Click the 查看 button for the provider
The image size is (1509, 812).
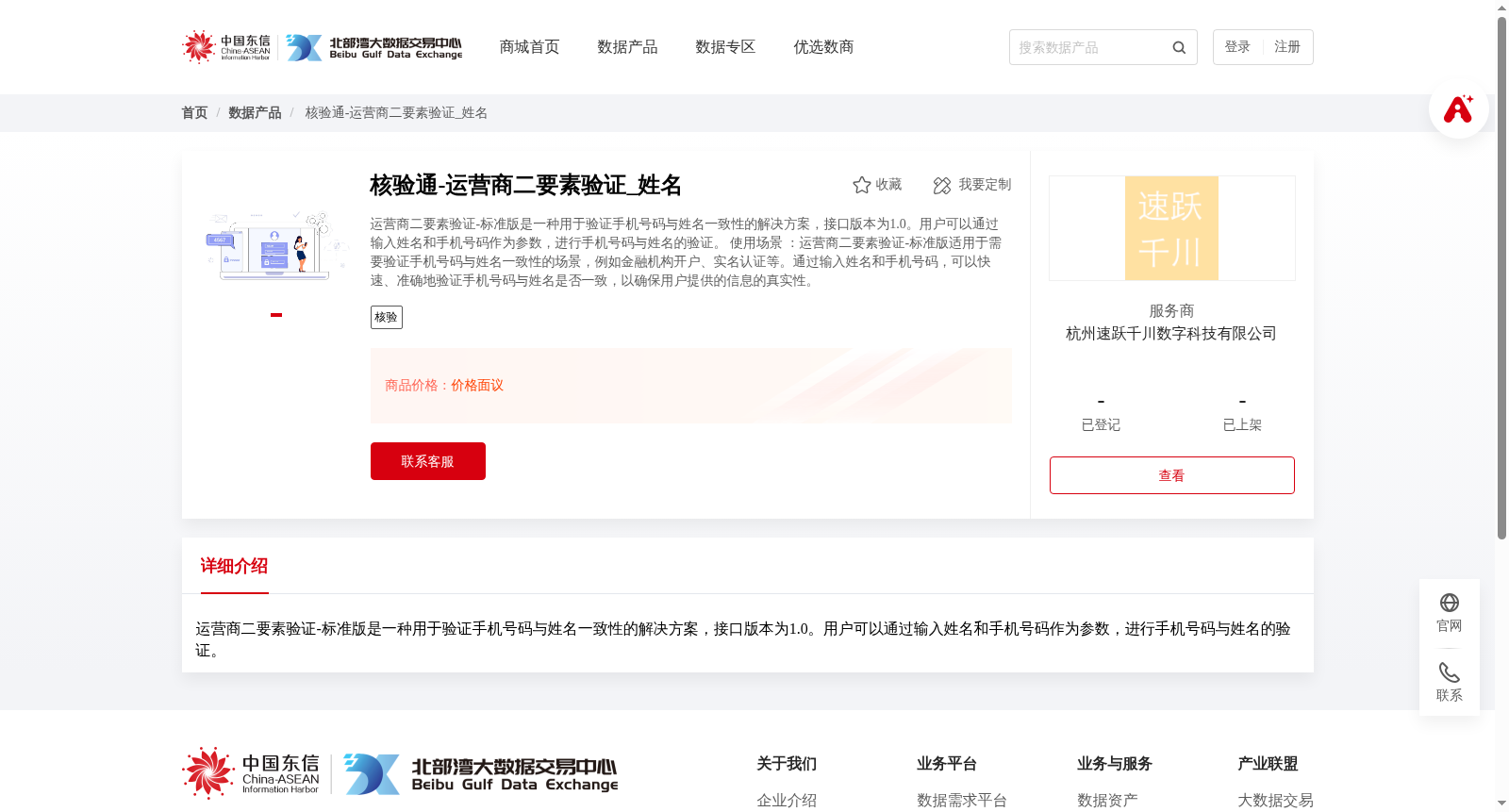tap(1172, 475)
